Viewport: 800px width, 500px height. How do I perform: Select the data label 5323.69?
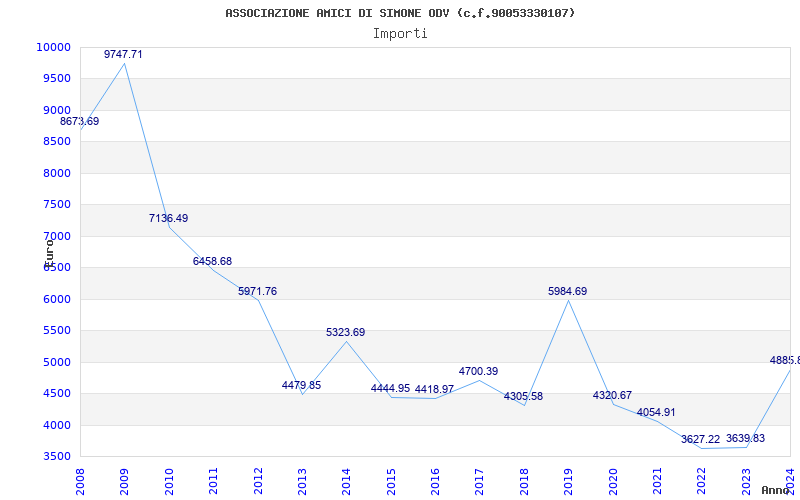[345, 332]
